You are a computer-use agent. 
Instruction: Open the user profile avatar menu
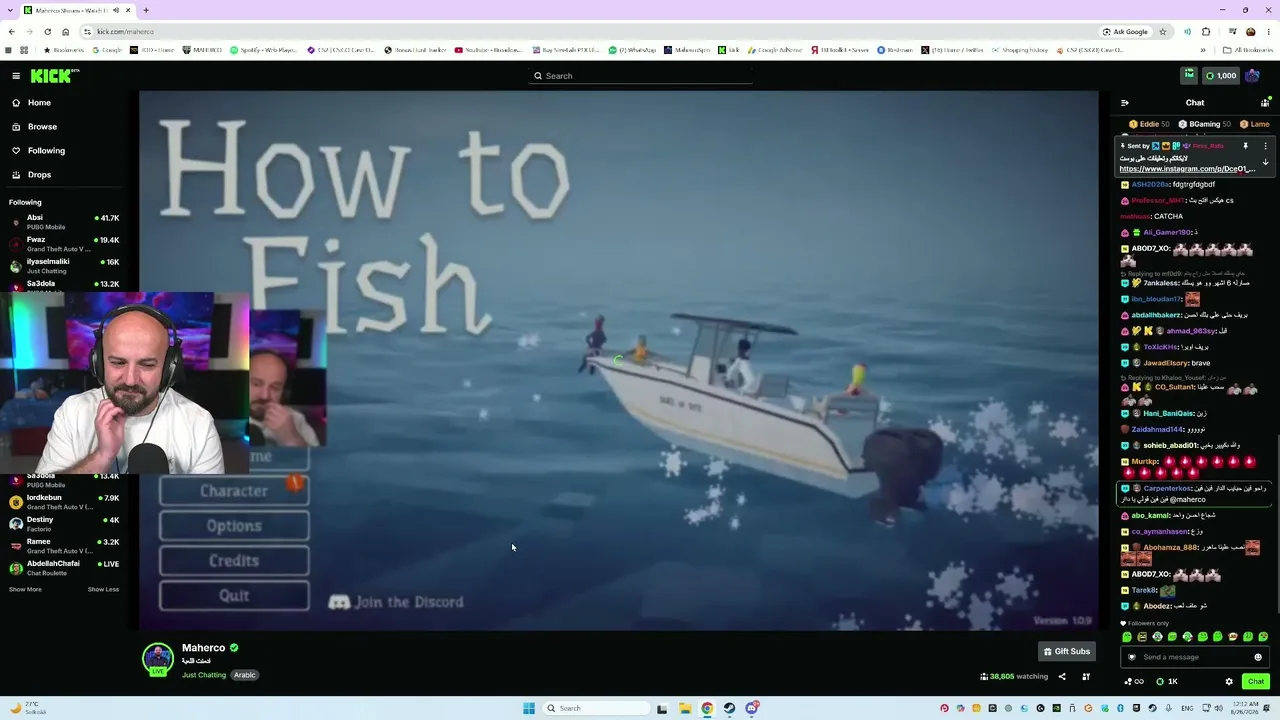point(1253,76)
